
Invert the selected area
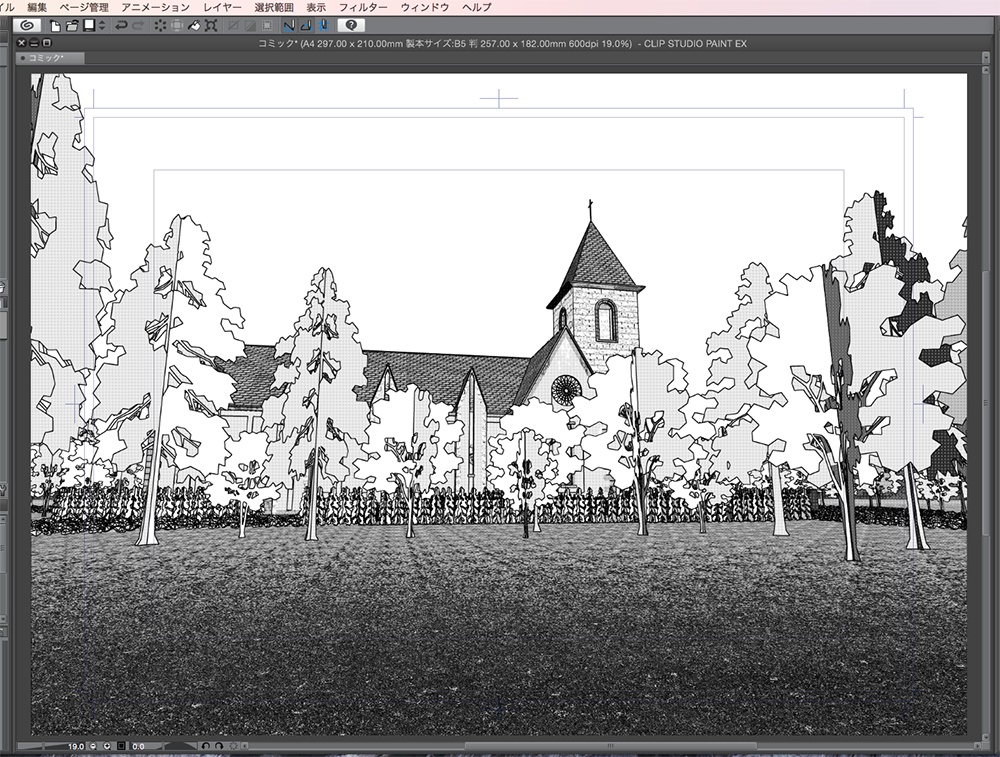pyautogui.click(x=250, y=26)
